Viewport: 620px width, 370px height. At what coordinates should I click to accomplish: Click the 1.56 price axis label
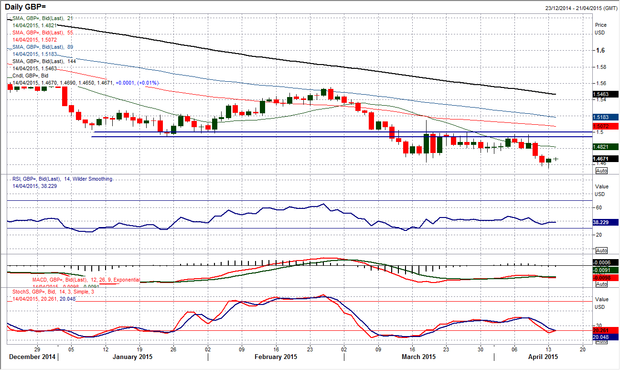click(601, 83)
